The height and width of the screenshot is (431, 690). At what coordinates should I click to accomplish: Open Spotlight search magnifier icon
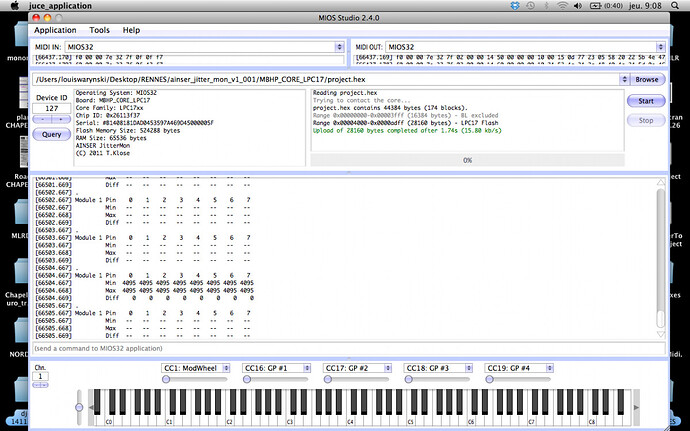[x=675, y=6]
